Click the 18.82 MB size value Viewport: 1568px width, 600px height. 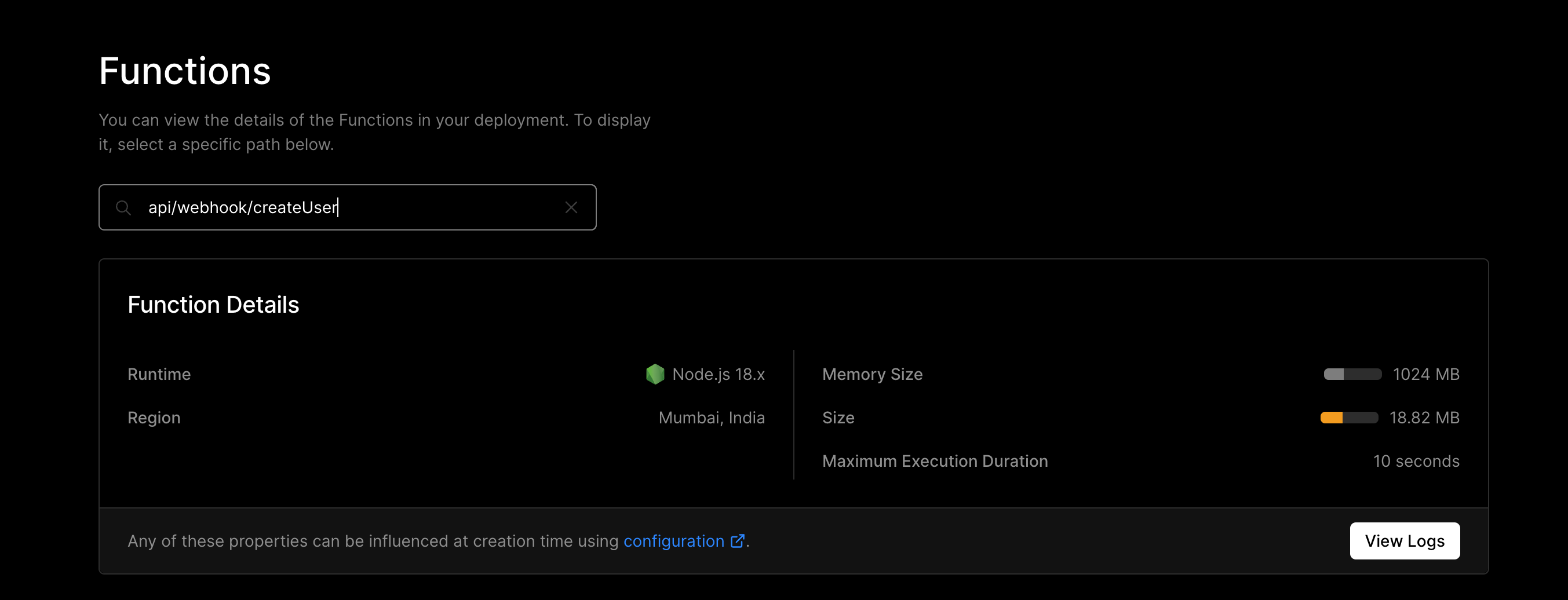click(x=1424, y=418)
